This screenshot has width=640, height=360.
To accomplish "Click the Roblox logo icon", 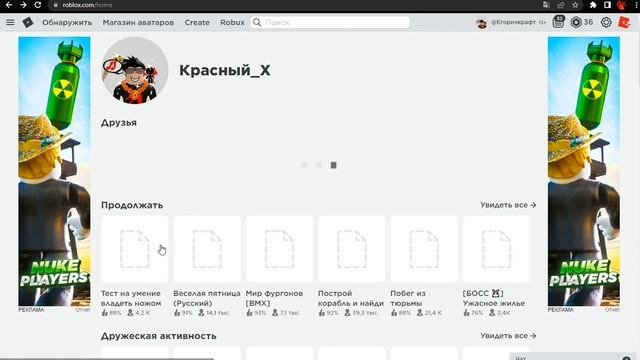I will pos(28,22).
